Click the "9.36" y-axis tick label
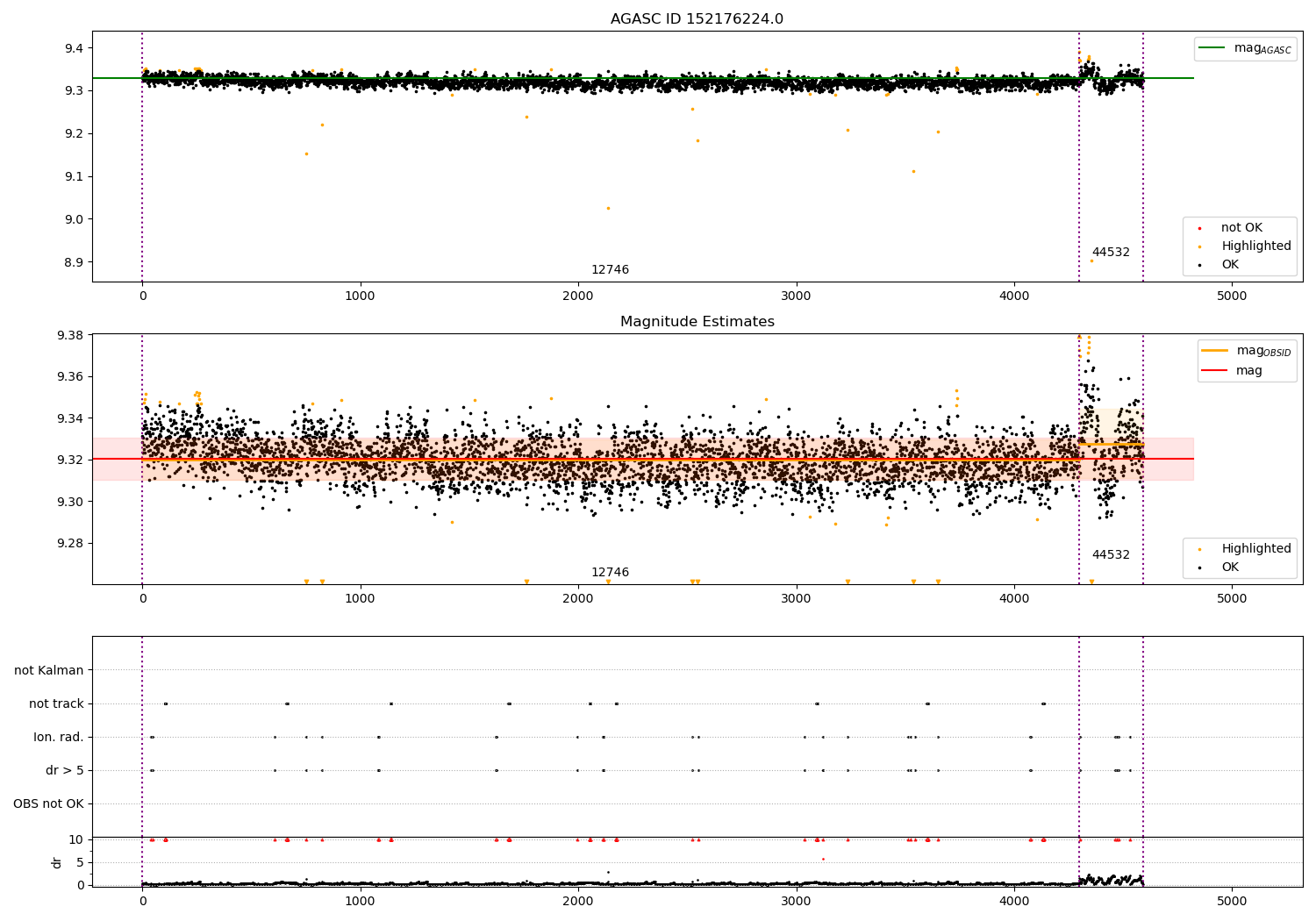 tap(70, 377)
